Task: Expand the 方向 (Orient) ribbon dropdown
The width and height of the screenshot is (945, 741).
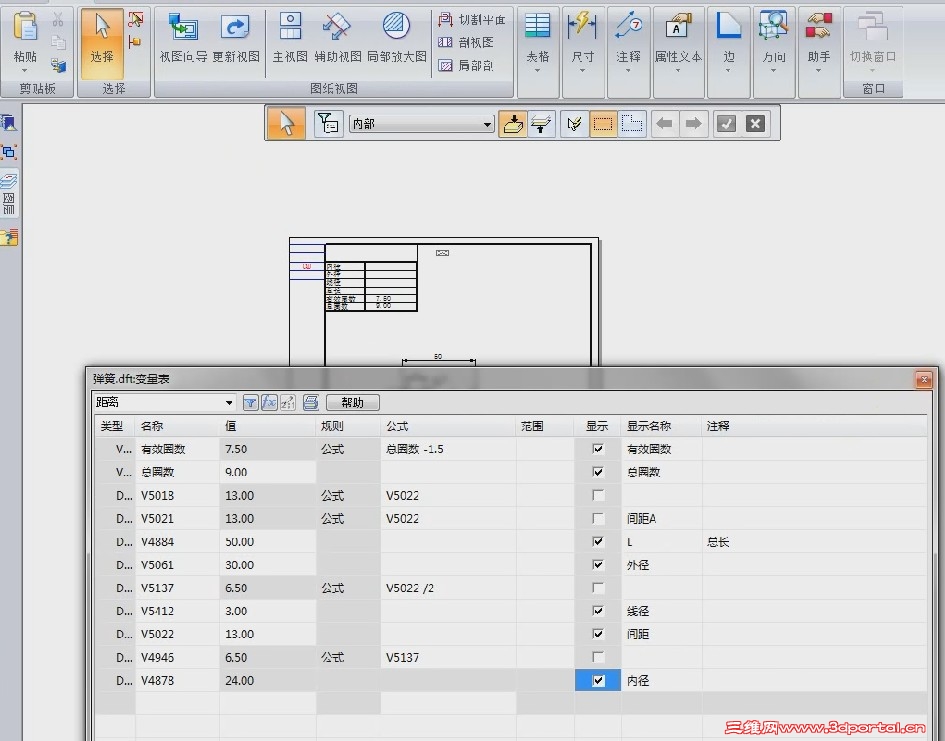Action: coord(774,70)
